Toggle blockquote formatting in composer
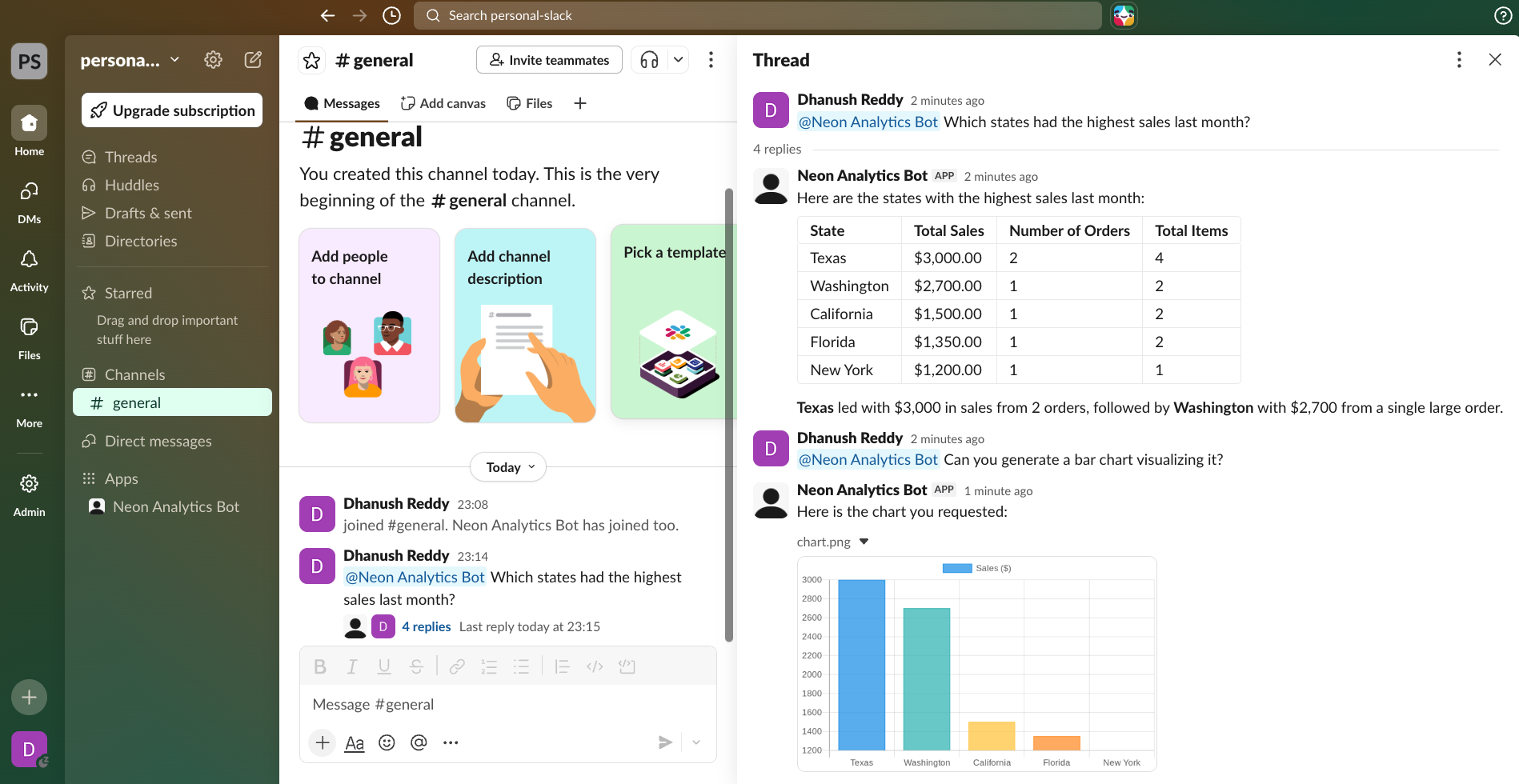This screenshot has width=1519, height=784. pyautogui.click(x=562, y=666)
